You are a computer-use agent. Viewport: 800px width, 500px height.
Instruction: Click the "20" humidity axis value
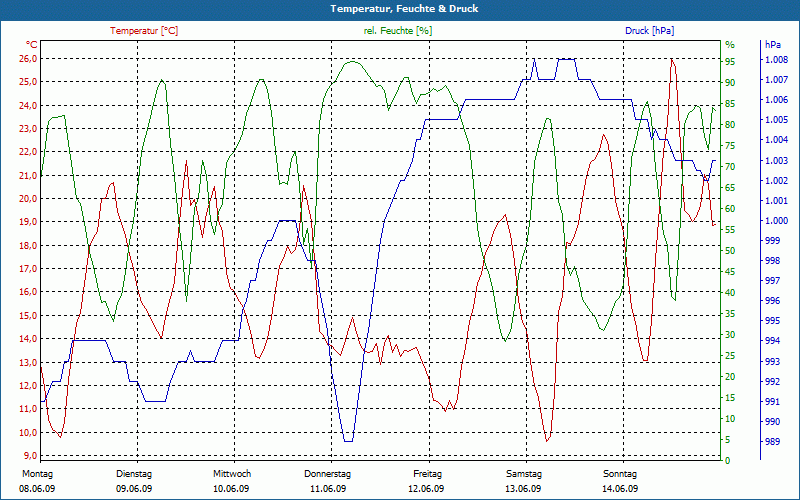tap(731, 377)
